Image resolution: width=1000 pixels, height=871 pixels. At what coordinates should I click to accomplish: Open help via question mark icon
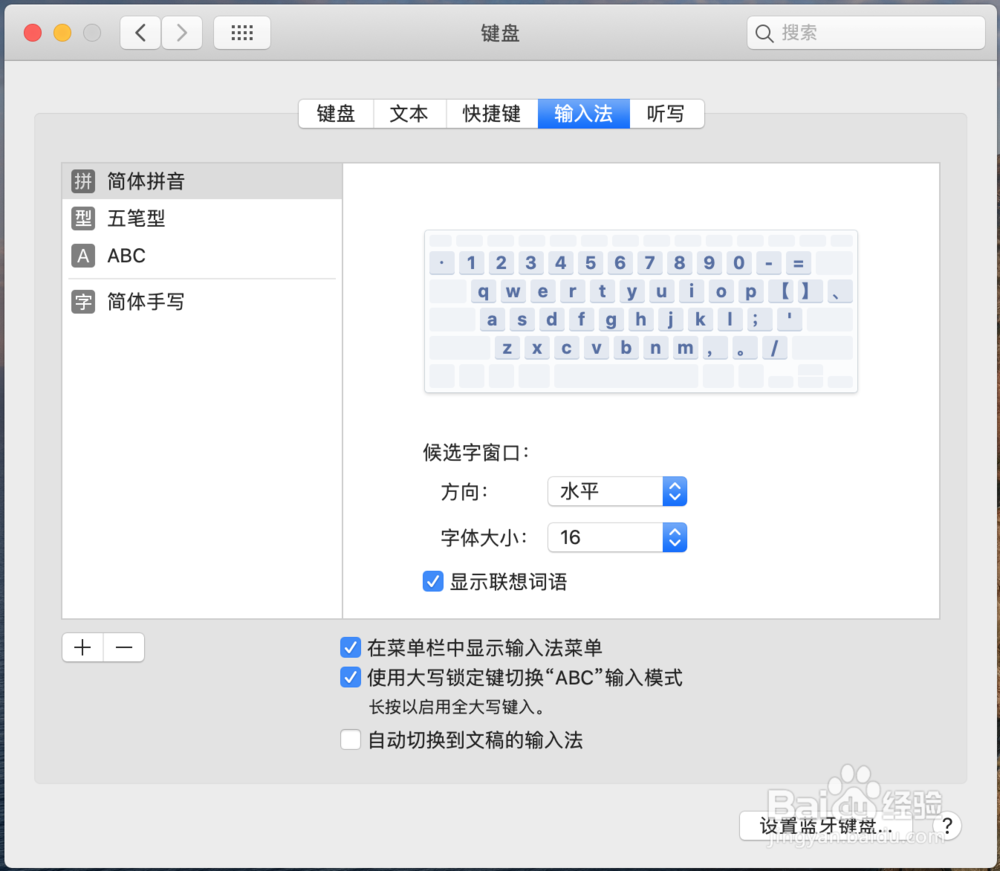tap(947, 826)
